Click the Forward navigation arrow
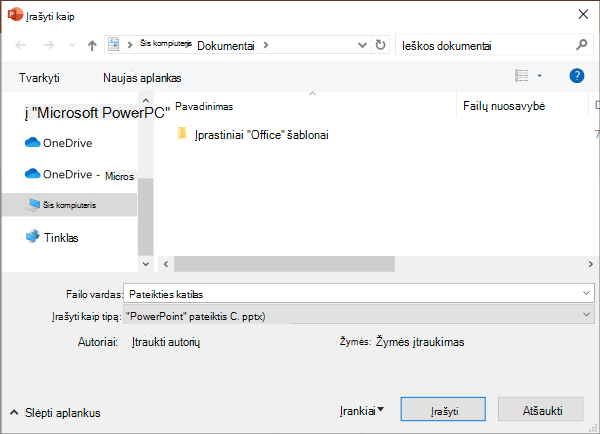 click(x=48, y=45)
